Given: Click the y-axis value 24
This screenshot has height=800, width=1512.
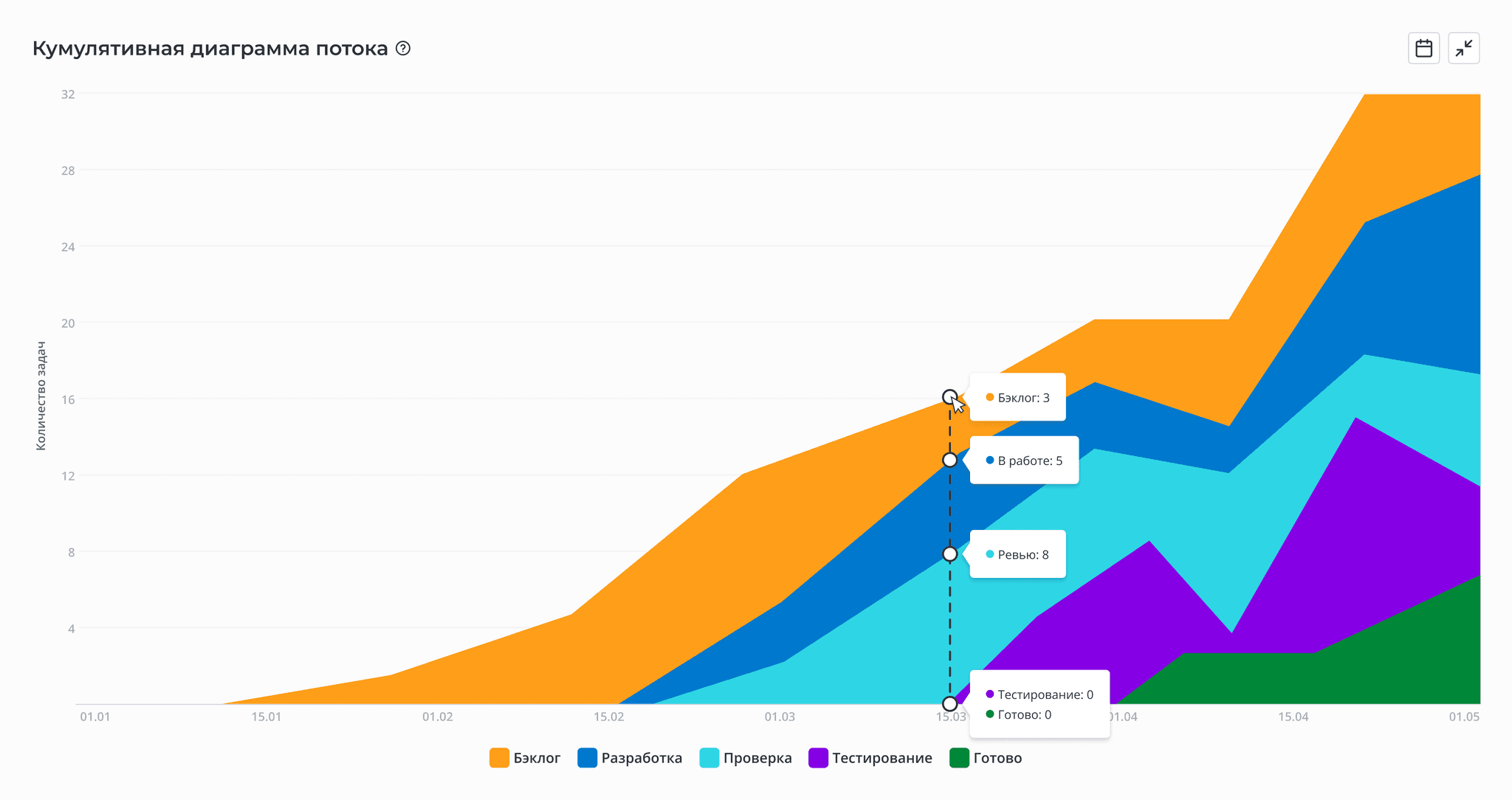Looking at the screenshot, I should click(68, 247).
